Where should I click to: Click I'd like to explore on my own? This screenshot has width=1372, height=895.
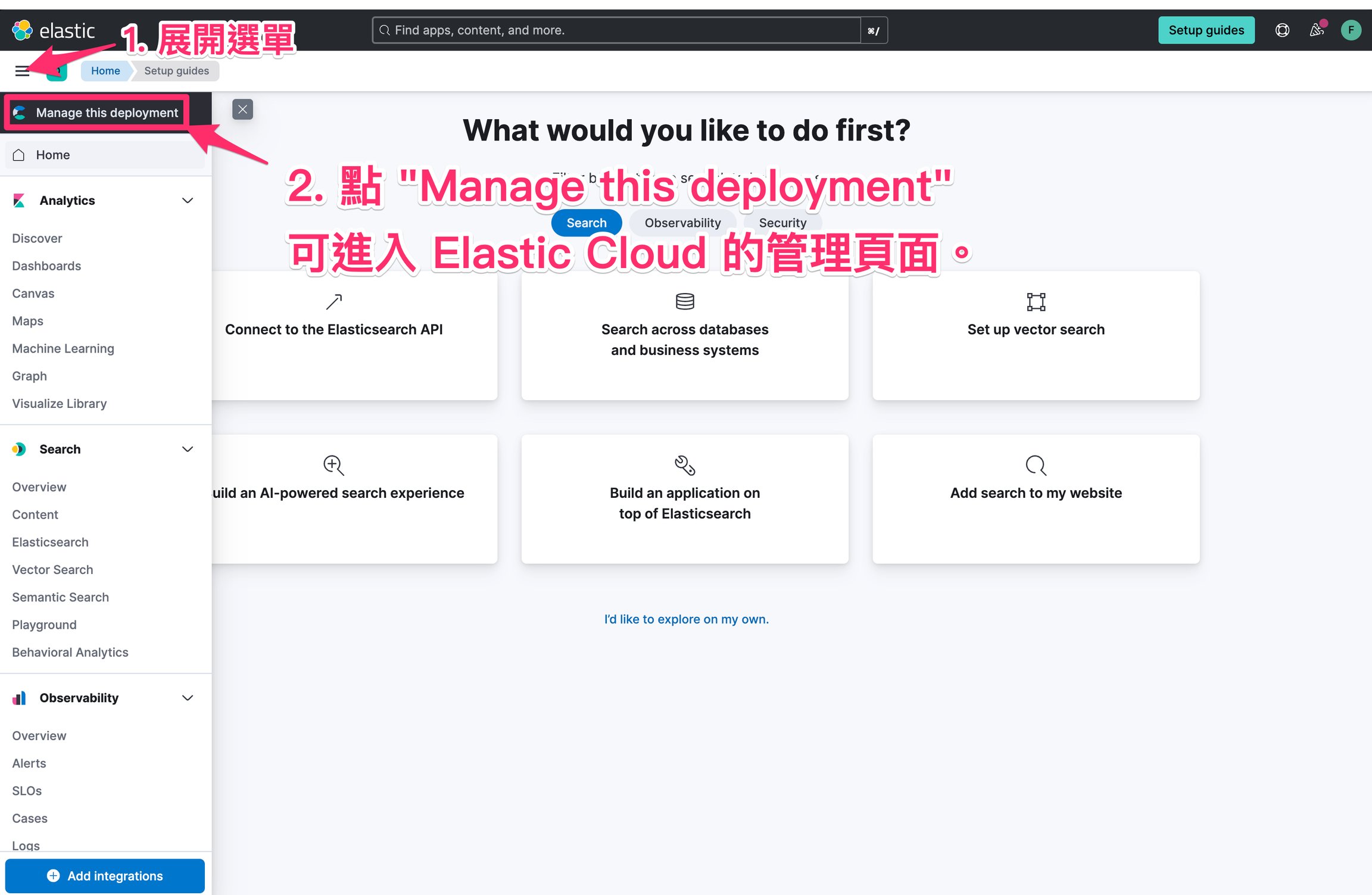(x=686, y=619)
